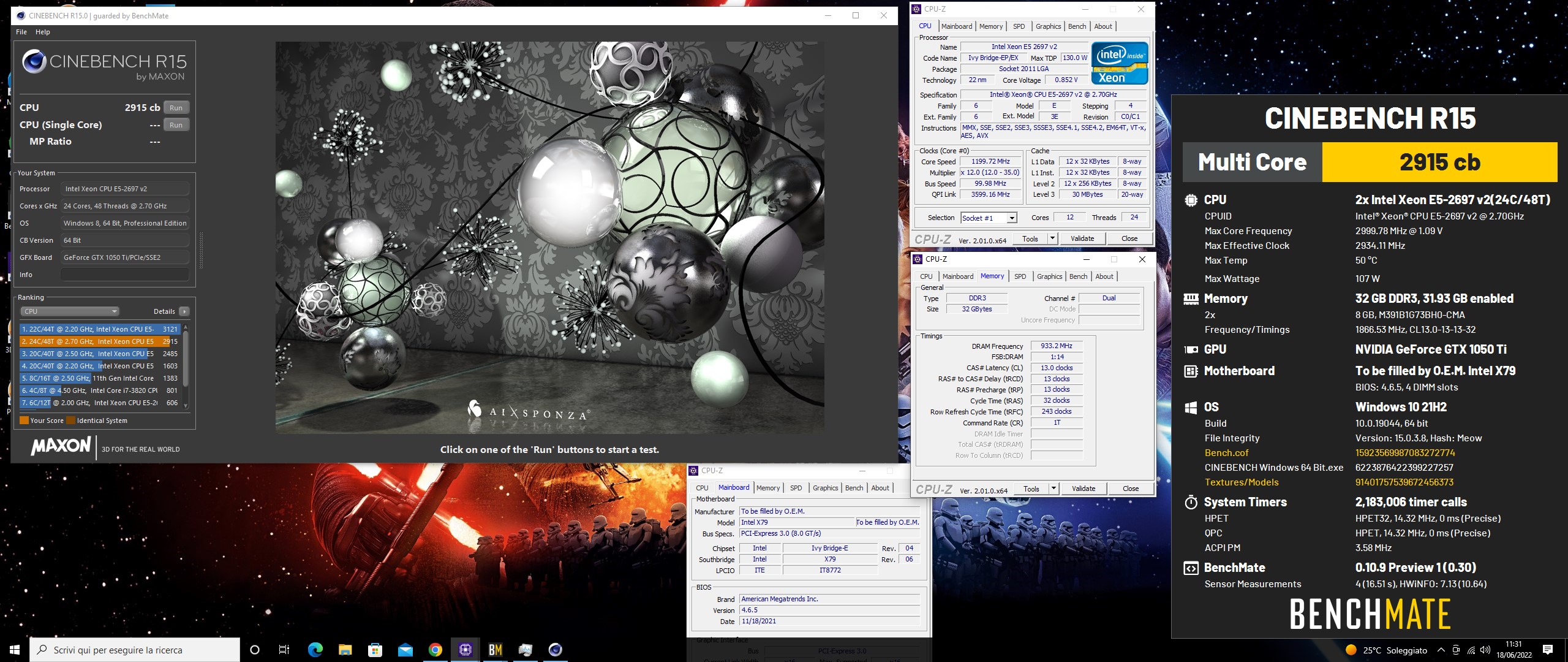Show hidden tray icons chevron
Image resolution: width=1568 pixels, height=662 pixels.
1441,650
